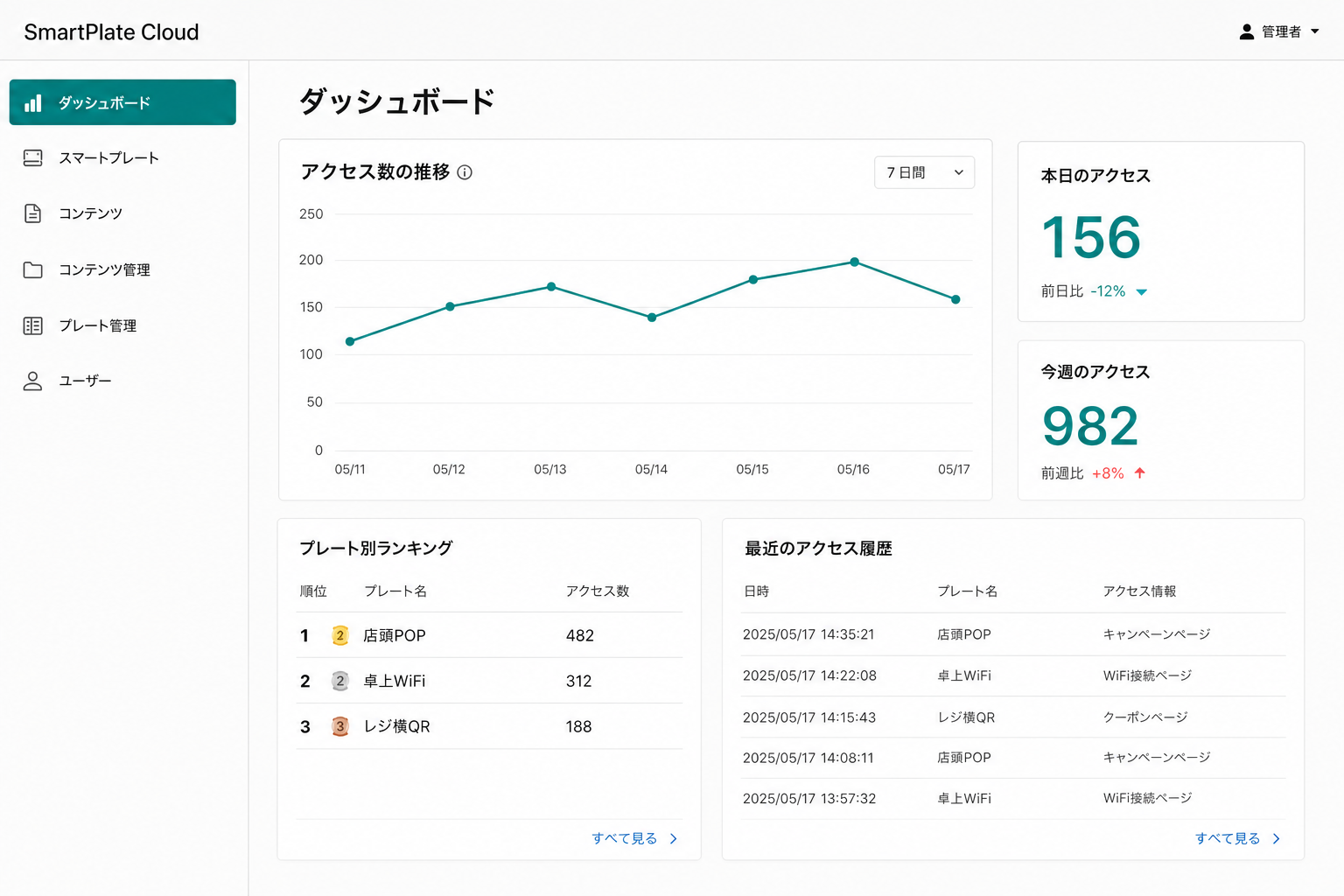Click the 2025/05/17 14:22:08 history entry
This screenshot has height=896, width=1344.
pos(809,675)
